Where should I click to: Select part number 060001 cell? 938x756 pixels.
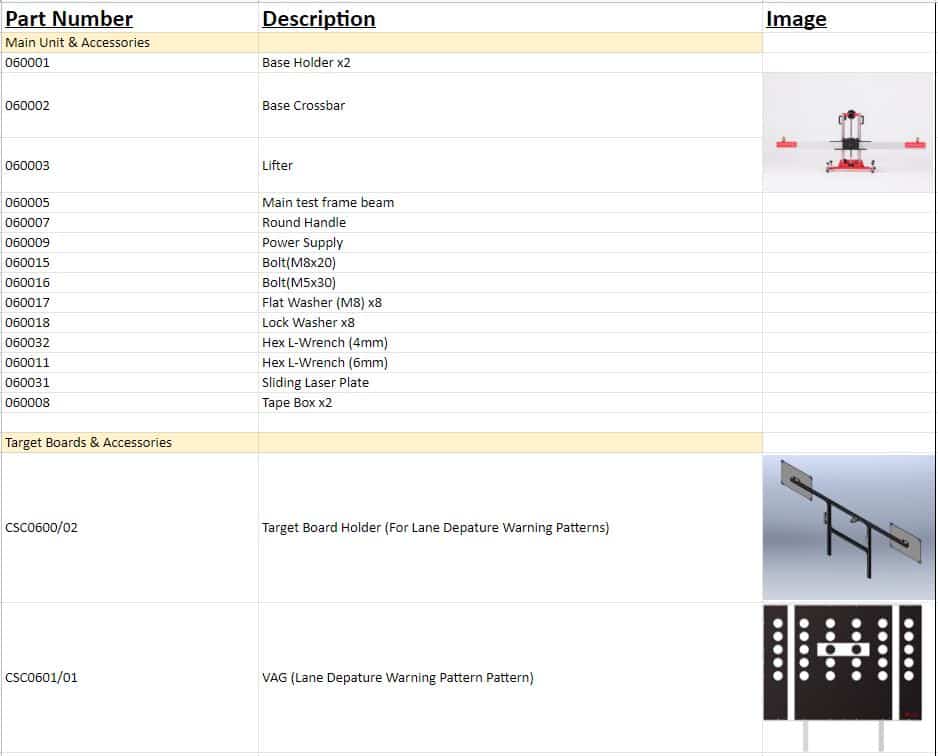tap(129, 63)
